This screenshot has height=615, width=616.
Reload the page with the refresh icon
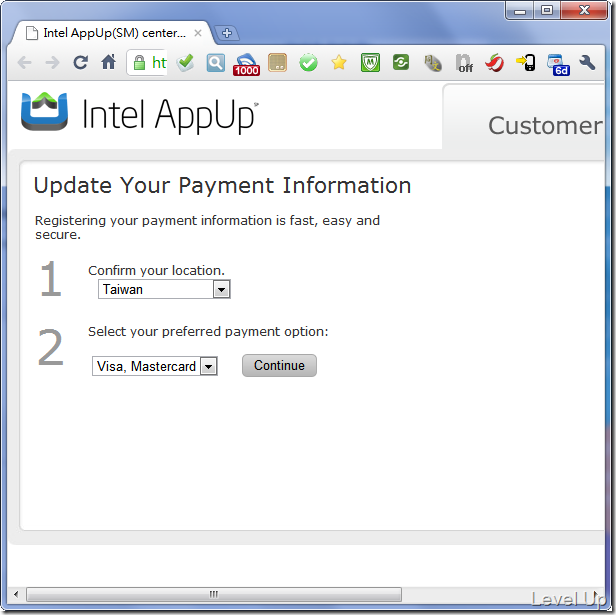coord(81,62)
